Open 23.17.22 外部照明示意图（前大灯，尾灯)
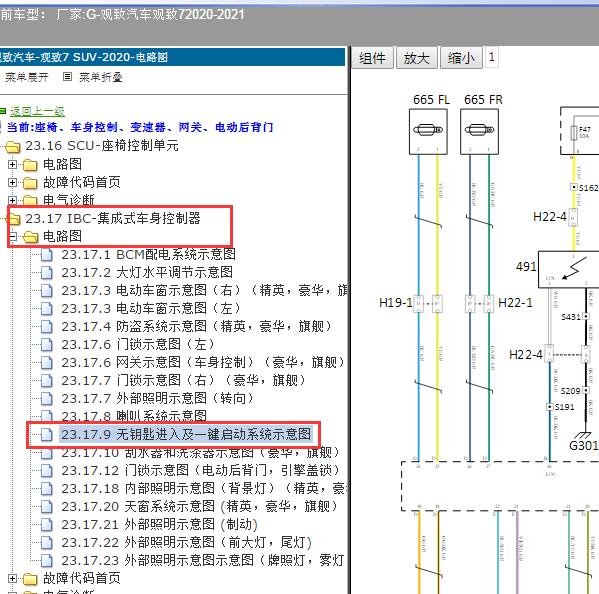The width and height of the screenshot is (599, 594). click(187, 542)
